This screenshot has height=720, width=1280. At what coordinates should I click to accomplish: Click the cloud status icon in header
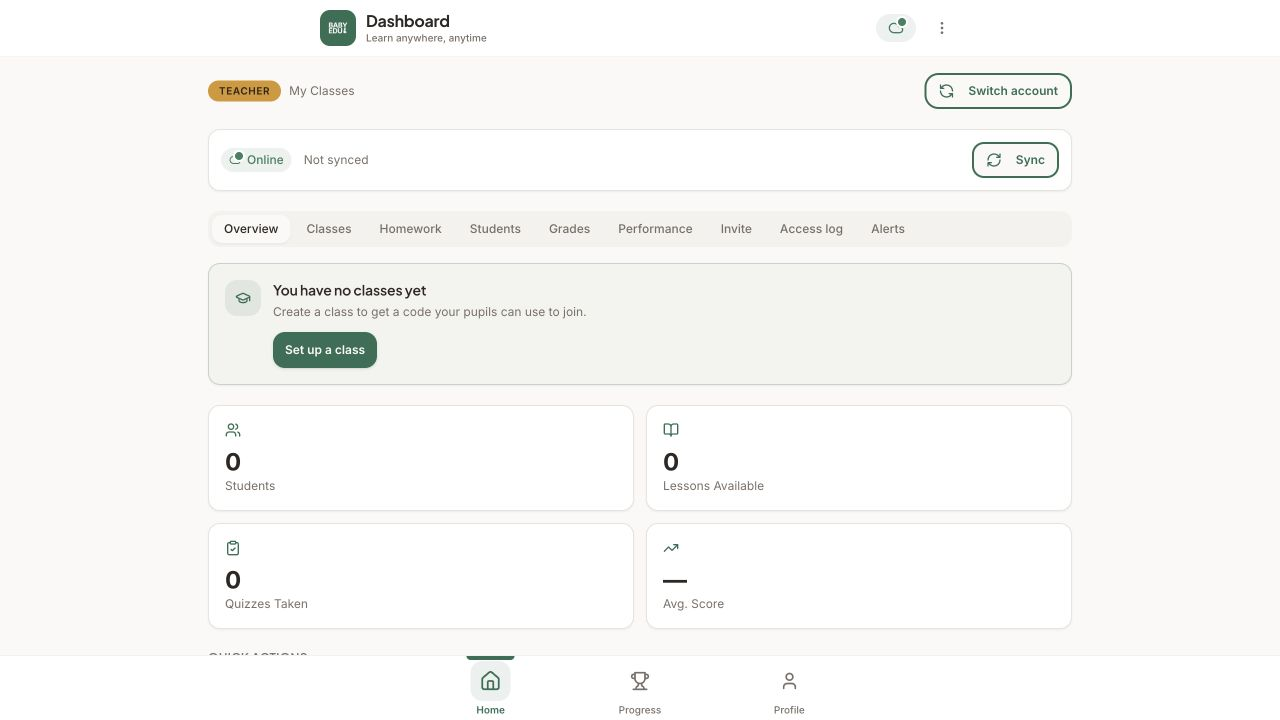[896, 28]
